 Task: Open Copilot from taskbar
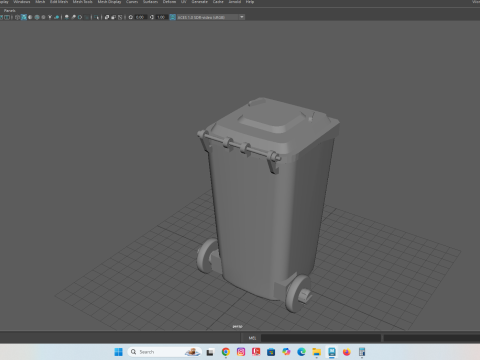(x=286, y=352)
